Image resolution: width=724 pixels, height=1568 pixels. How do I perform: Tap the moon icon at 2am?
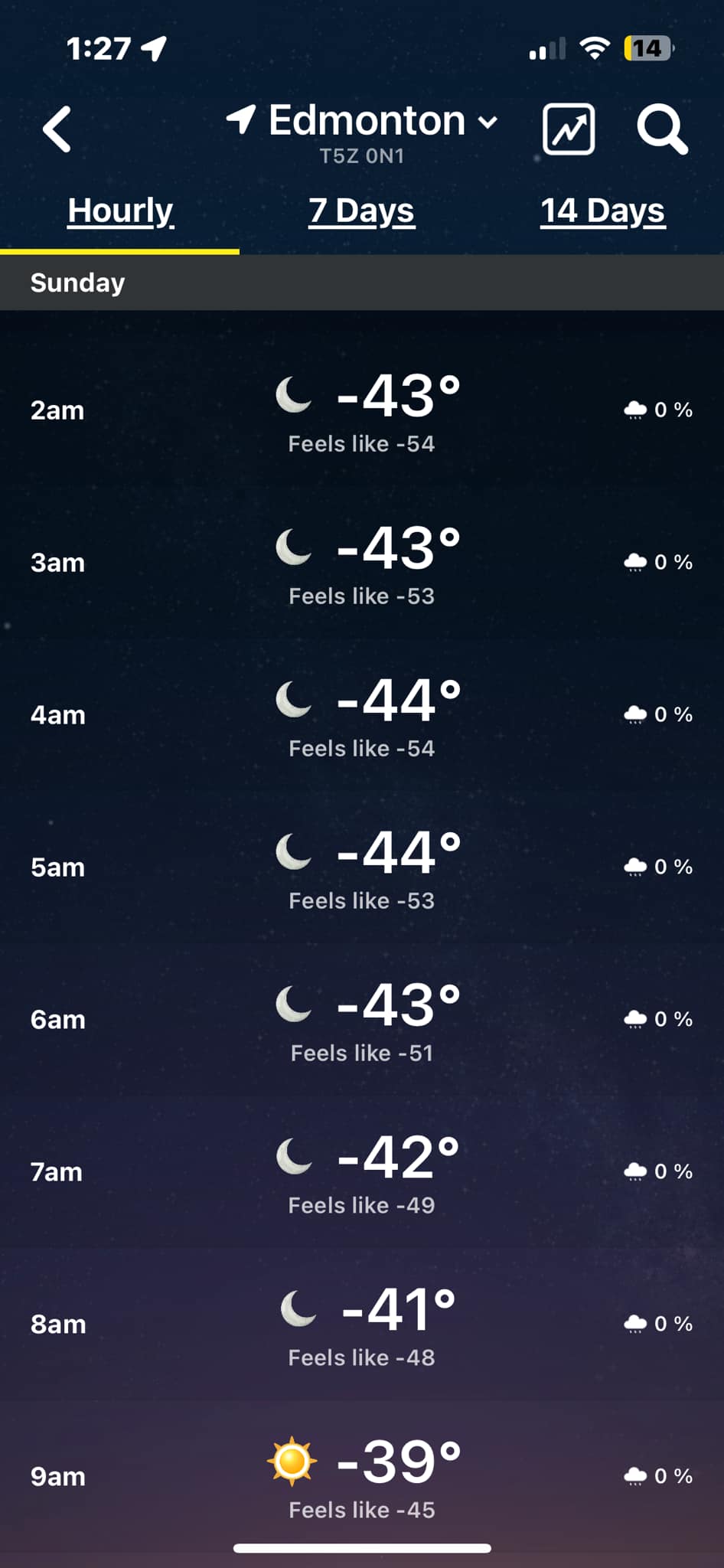coord(294,395)
